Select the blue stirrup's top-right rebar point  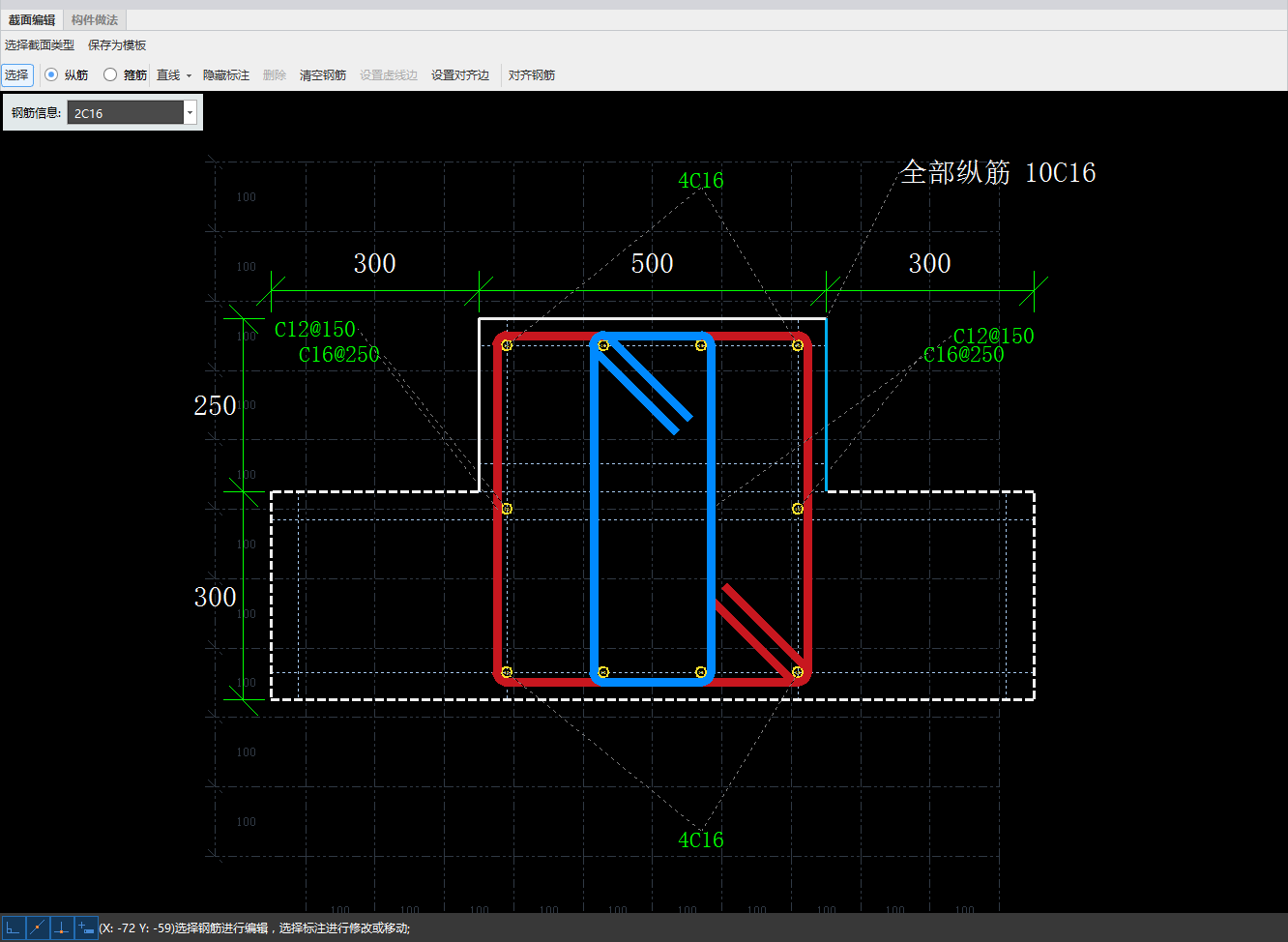[x=701, y=345]
